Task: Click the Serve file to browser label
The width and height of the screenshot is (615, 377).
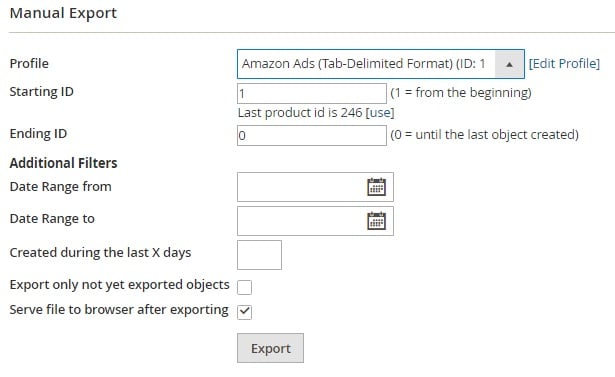Action: coord(119,310)
